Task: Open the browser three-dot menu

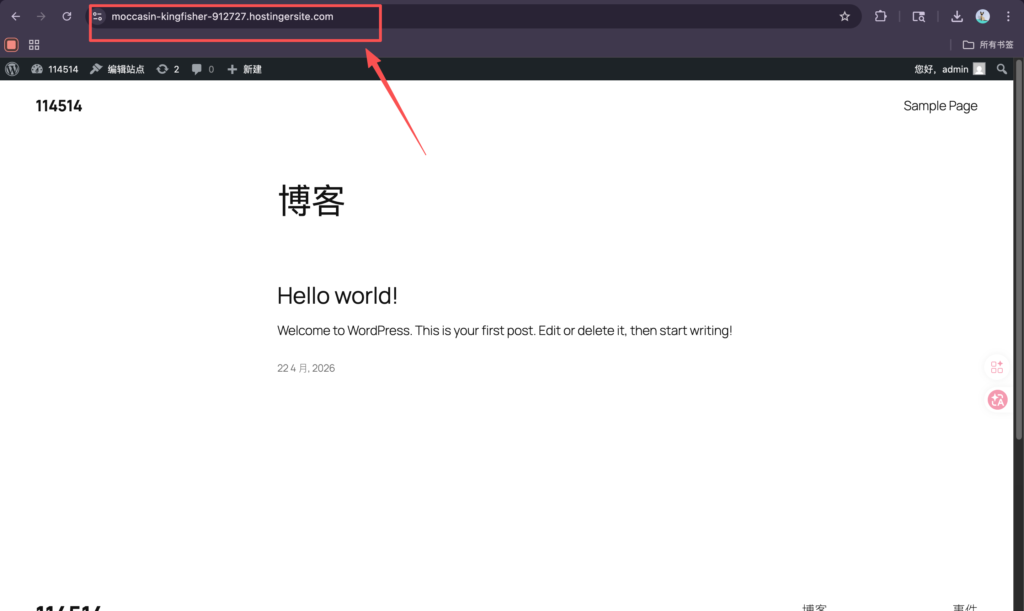Action: (1008, 16)
